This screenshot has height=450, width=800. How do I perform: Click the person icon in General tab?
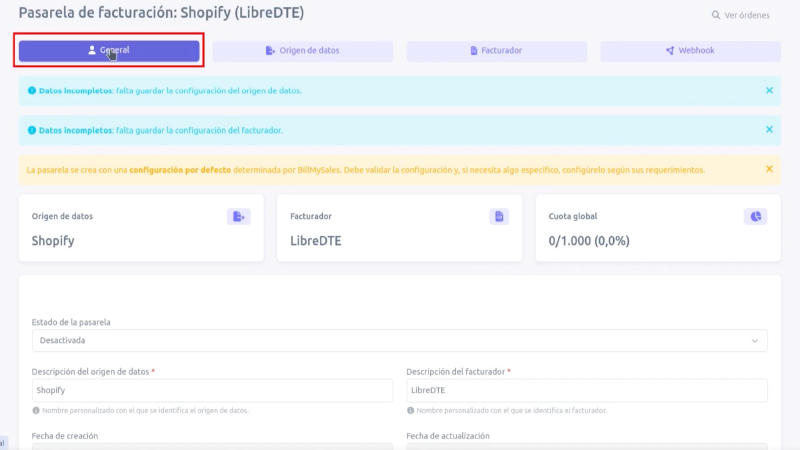(92, 50)
